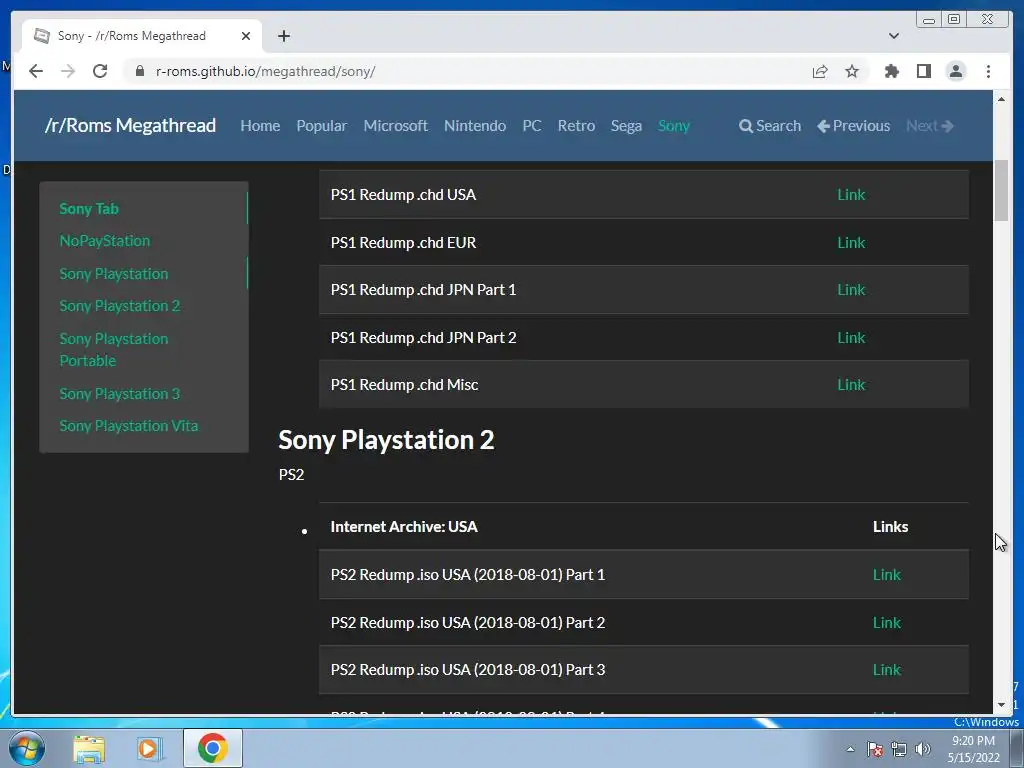Reload the page with the refresh icon
Viewport: 1024px width, 768px height.
point(100,71)
